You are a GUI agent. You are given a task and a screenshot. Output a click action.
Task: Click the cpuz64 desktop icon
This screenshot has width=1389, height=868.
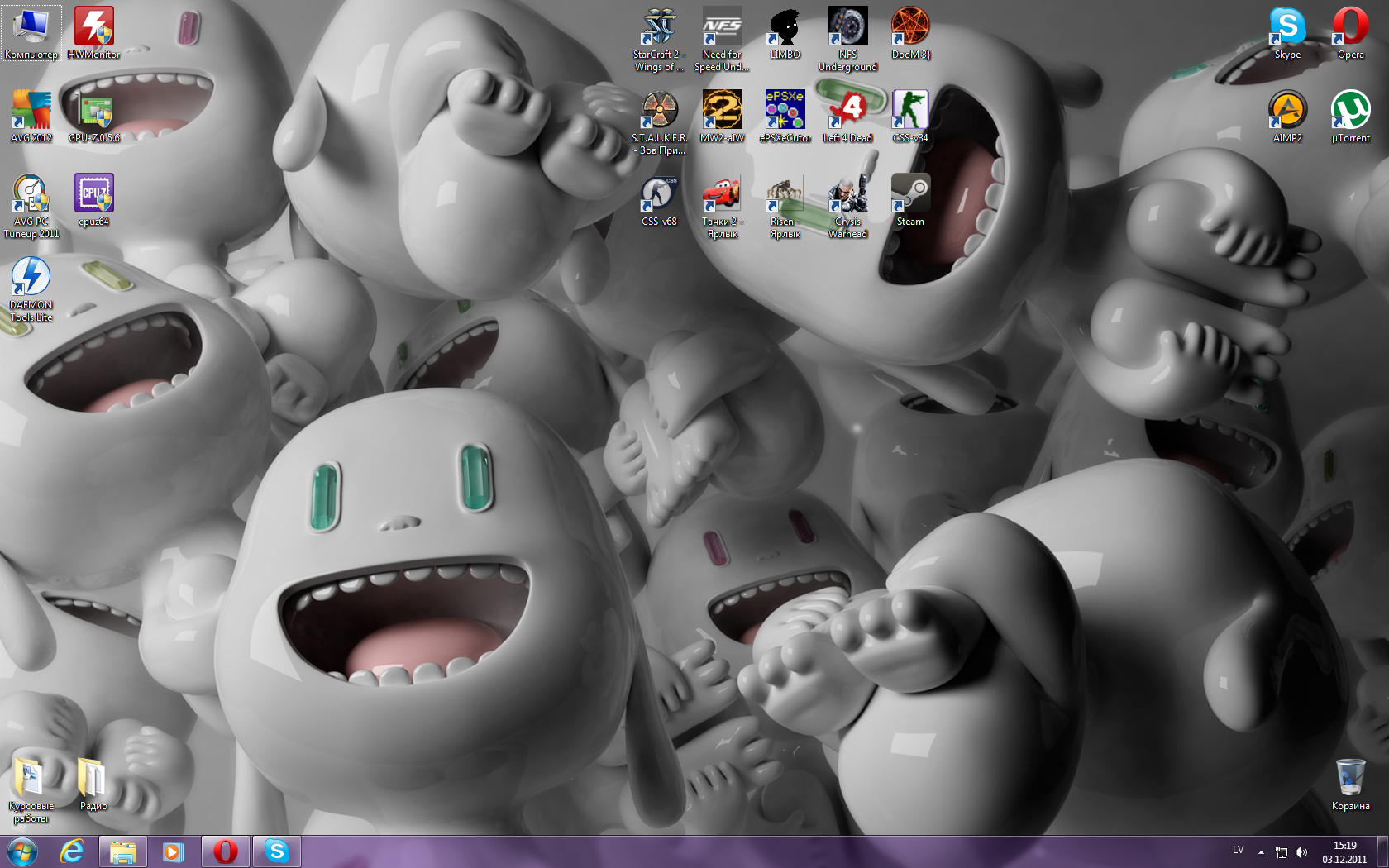coord(93,200)
